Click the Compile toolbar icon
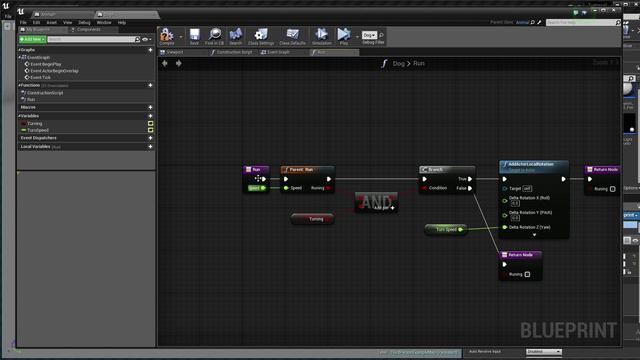Screen dimensions: 640x360 click(167, 35)
